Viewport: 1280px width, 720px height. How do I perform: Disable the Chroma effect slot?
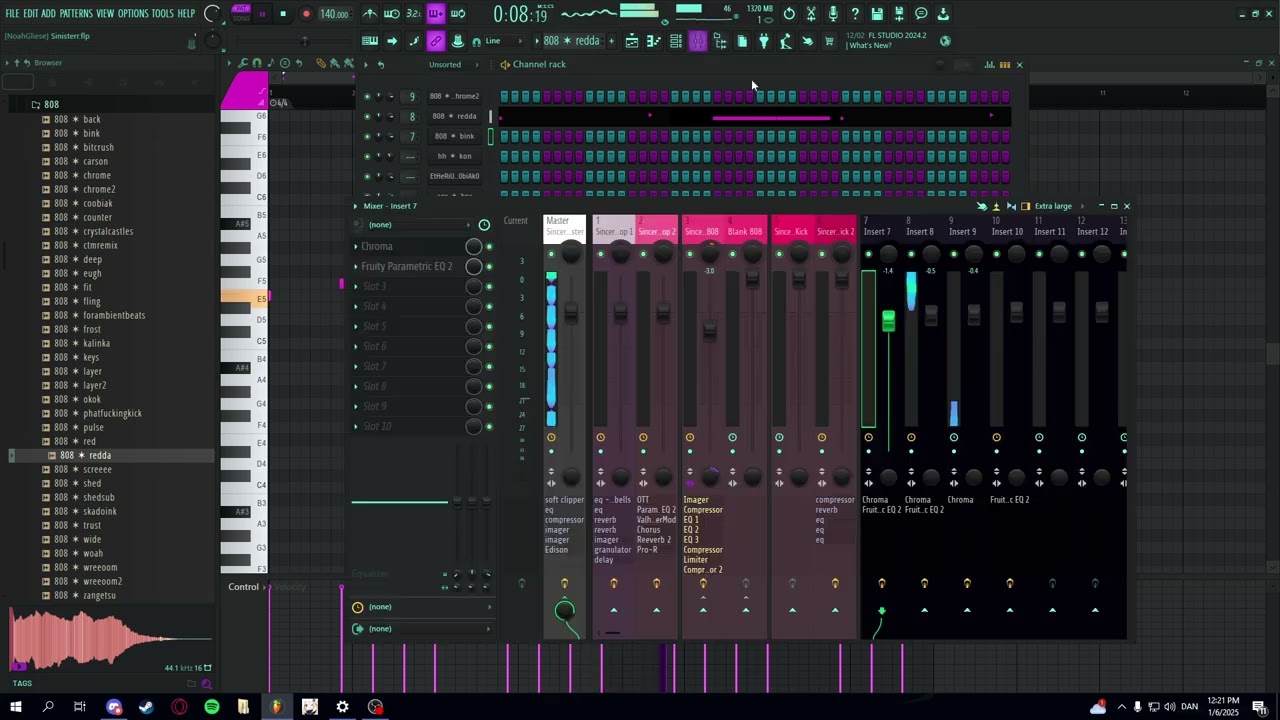489,247
